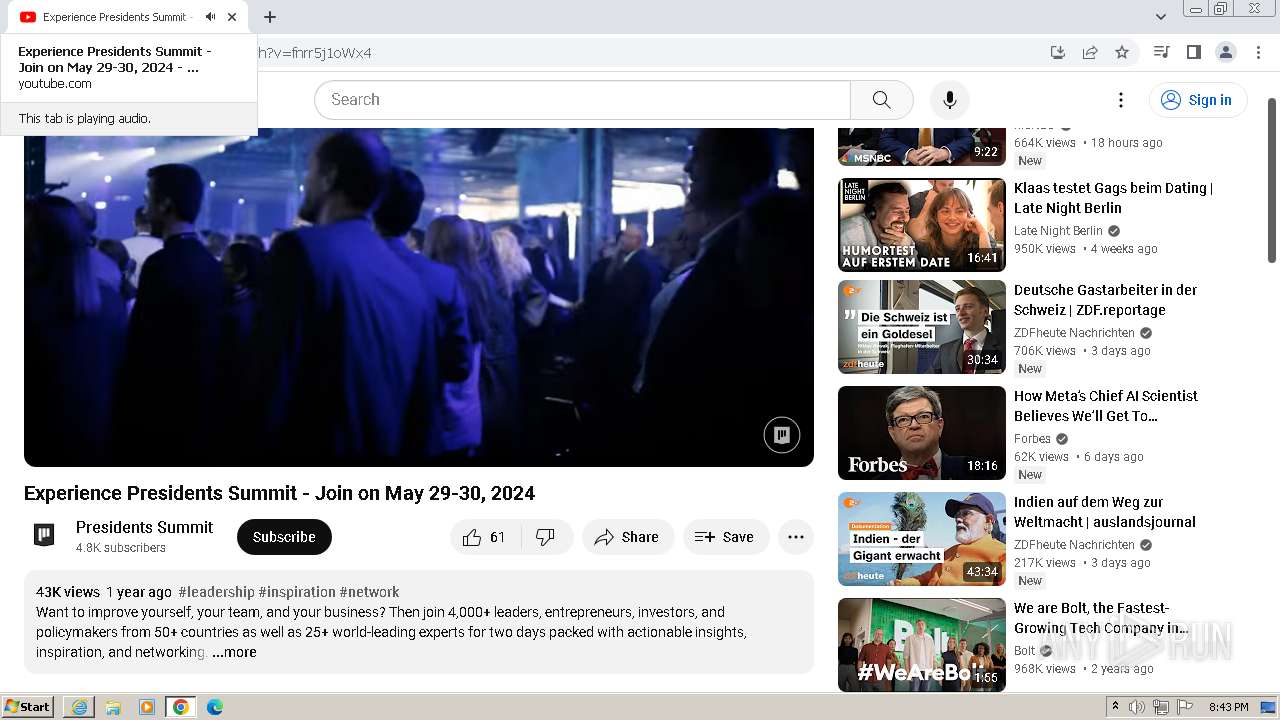Open the Presidents Summit channel name
This screenshot has height=720, width=1280.
[x=144, y=527]
